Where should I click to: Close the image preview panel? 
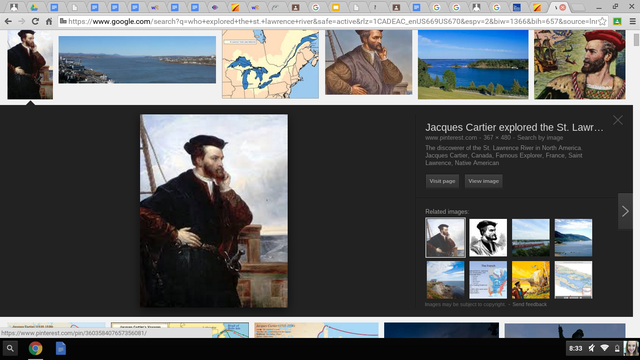pos(618,120)
